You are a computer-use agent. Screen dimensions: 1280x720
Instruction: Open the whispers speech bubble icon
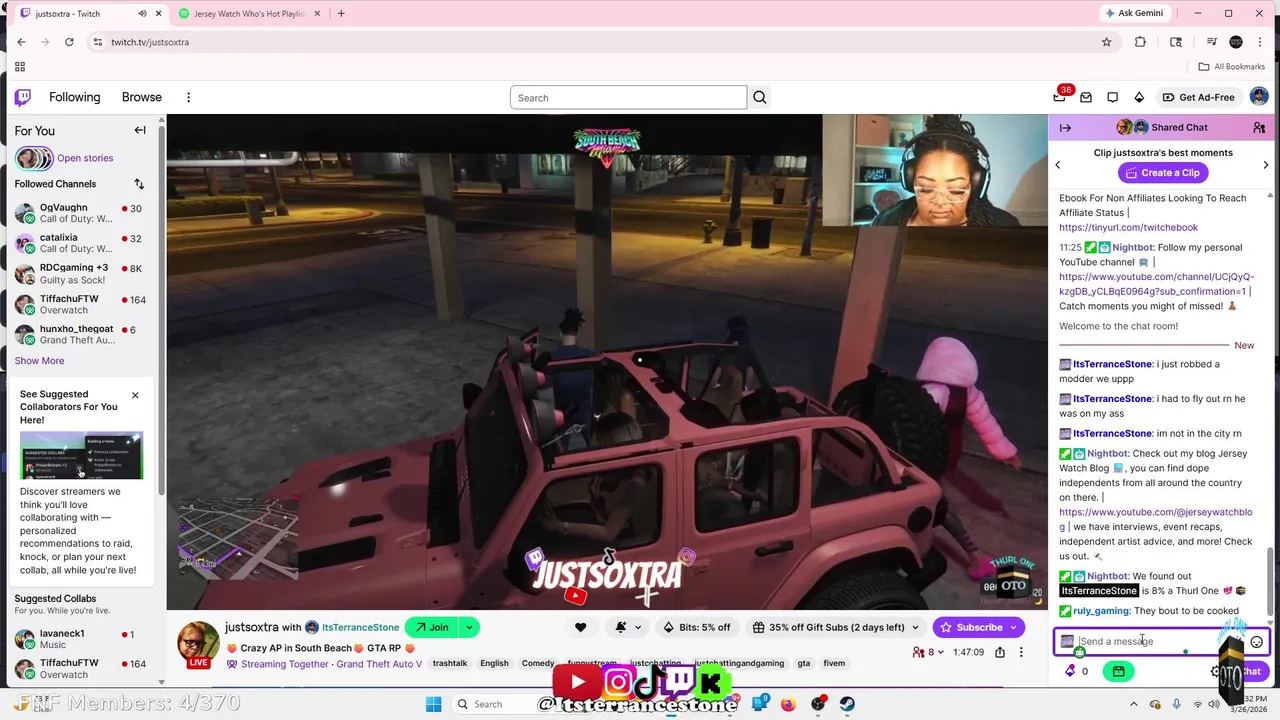point(1113,97)
